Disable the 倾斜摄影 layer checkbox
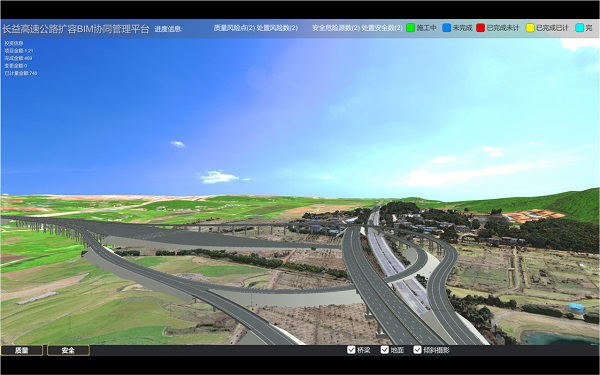The width and height of the screenshot is (600, 375). (417, 350)
